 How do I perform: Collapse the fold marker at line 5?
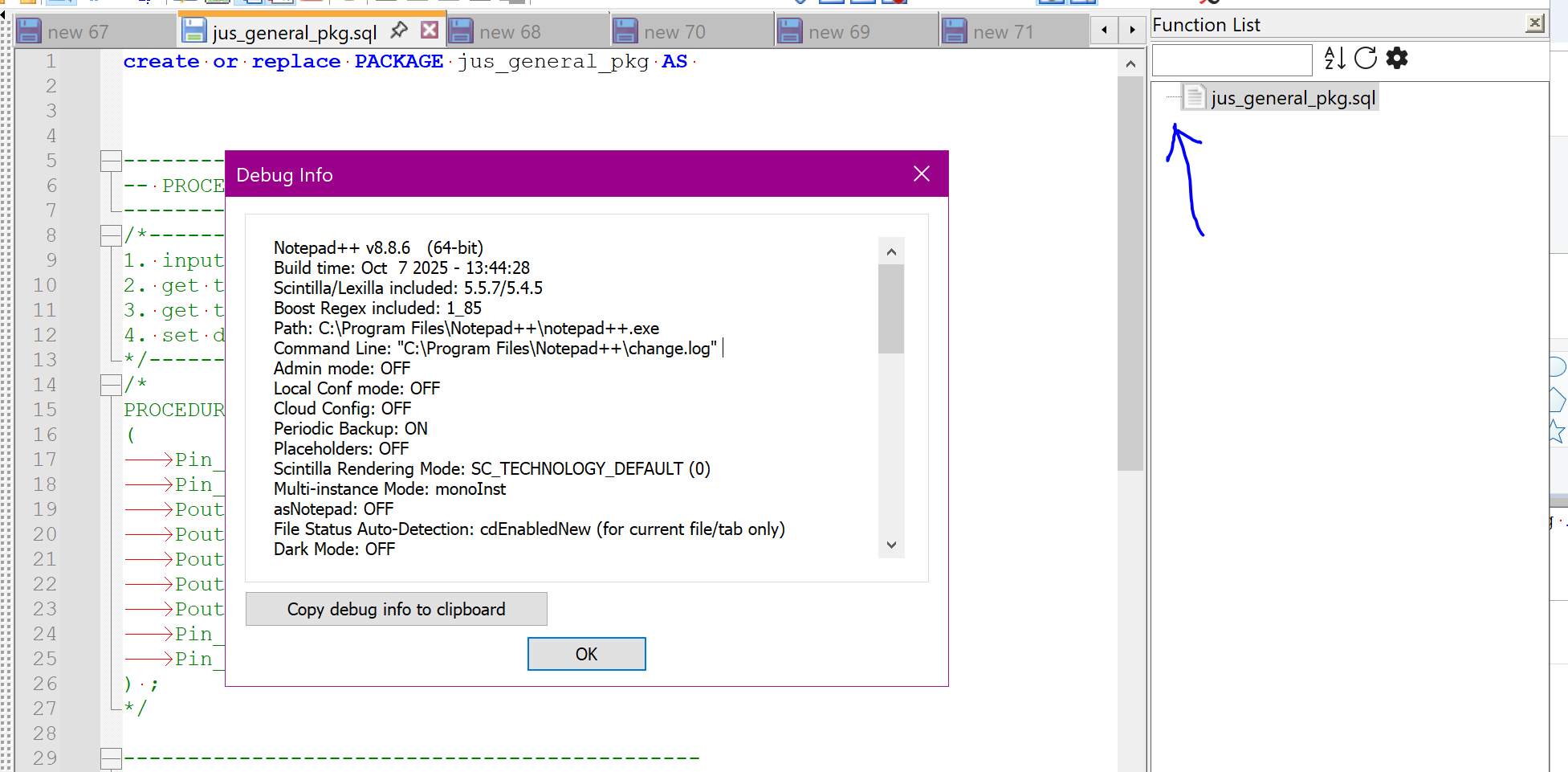click(110, 161)
